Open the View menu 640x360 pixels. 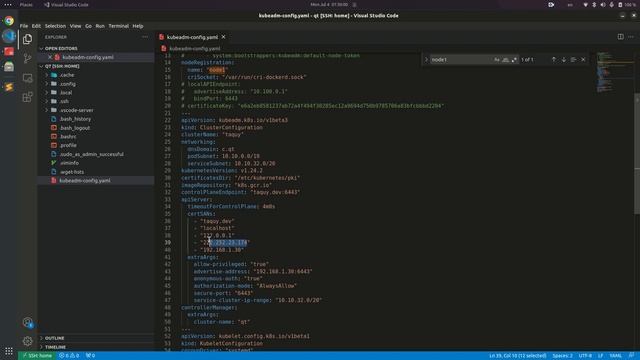[x=76, y=26]
